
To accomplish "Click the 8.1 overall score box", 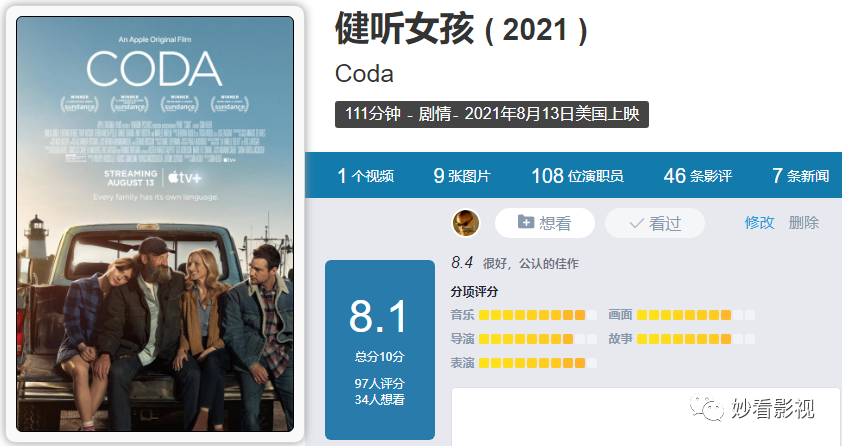I will click(380, 350).
